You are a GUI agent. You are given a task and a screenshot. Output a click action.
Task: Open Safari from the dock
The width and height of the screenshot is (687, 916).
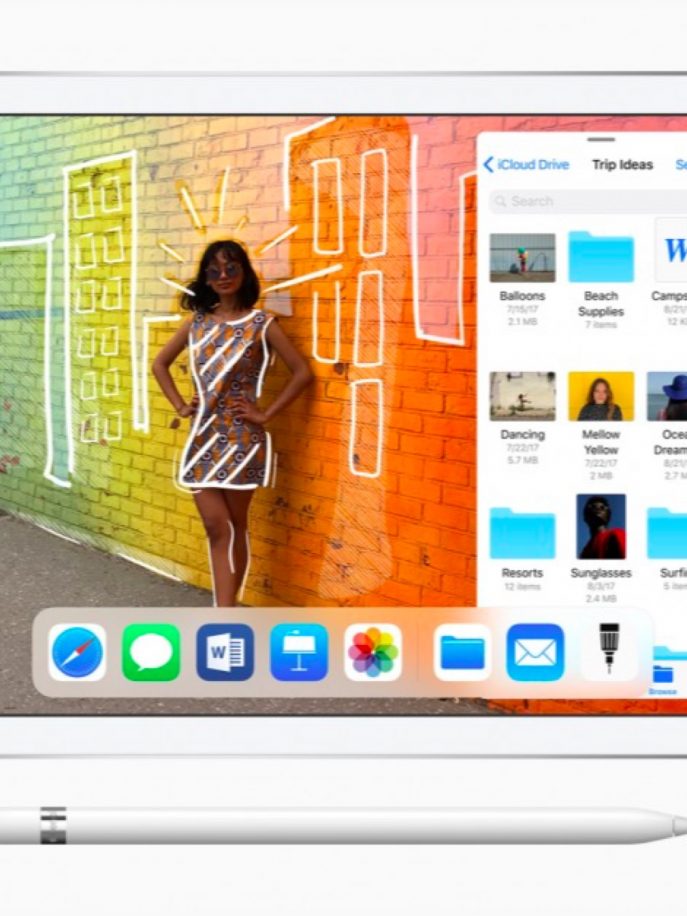click(77, 653)
